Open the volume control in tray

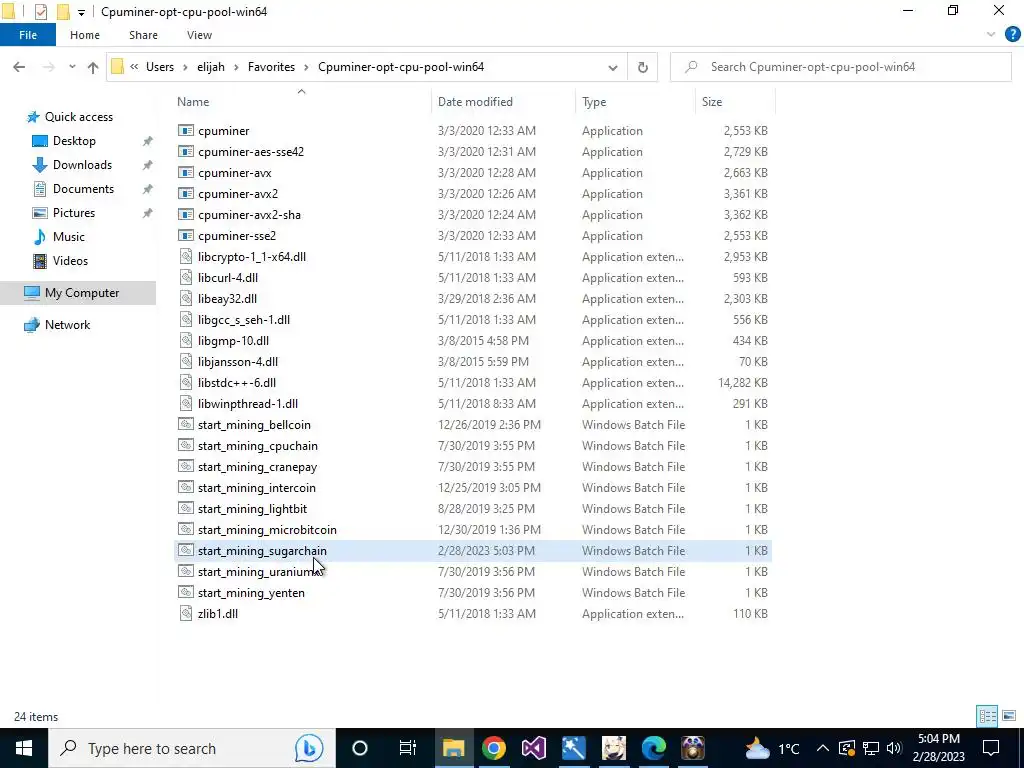click(x=894, y=748)
